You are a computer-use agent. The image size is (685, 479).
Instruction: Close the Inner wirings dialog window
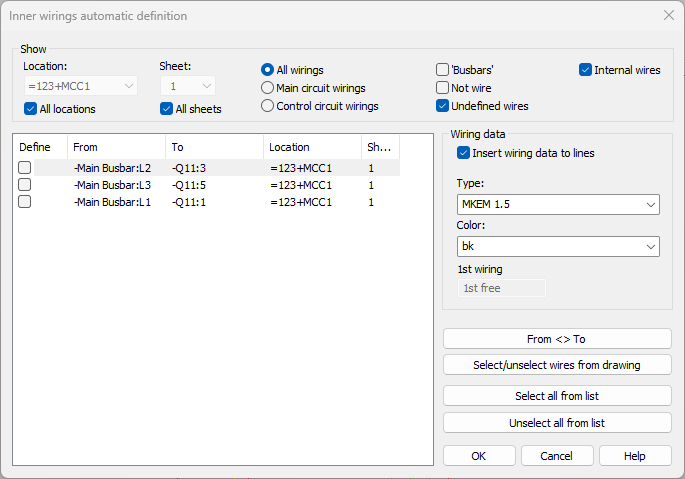click(668, 15)
